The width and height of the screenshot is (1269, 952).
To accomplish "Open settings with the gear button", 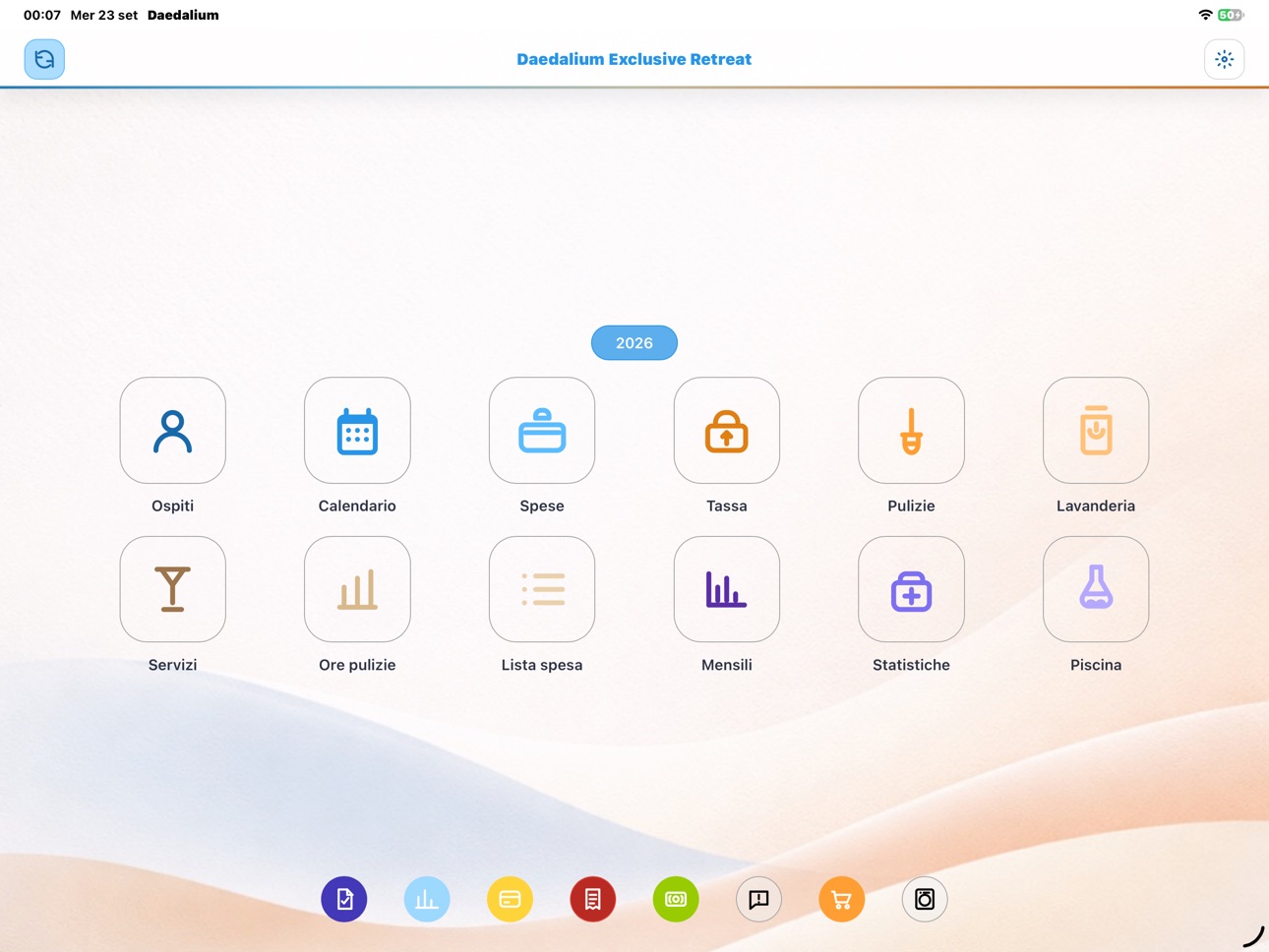I will click(1224, 59).
